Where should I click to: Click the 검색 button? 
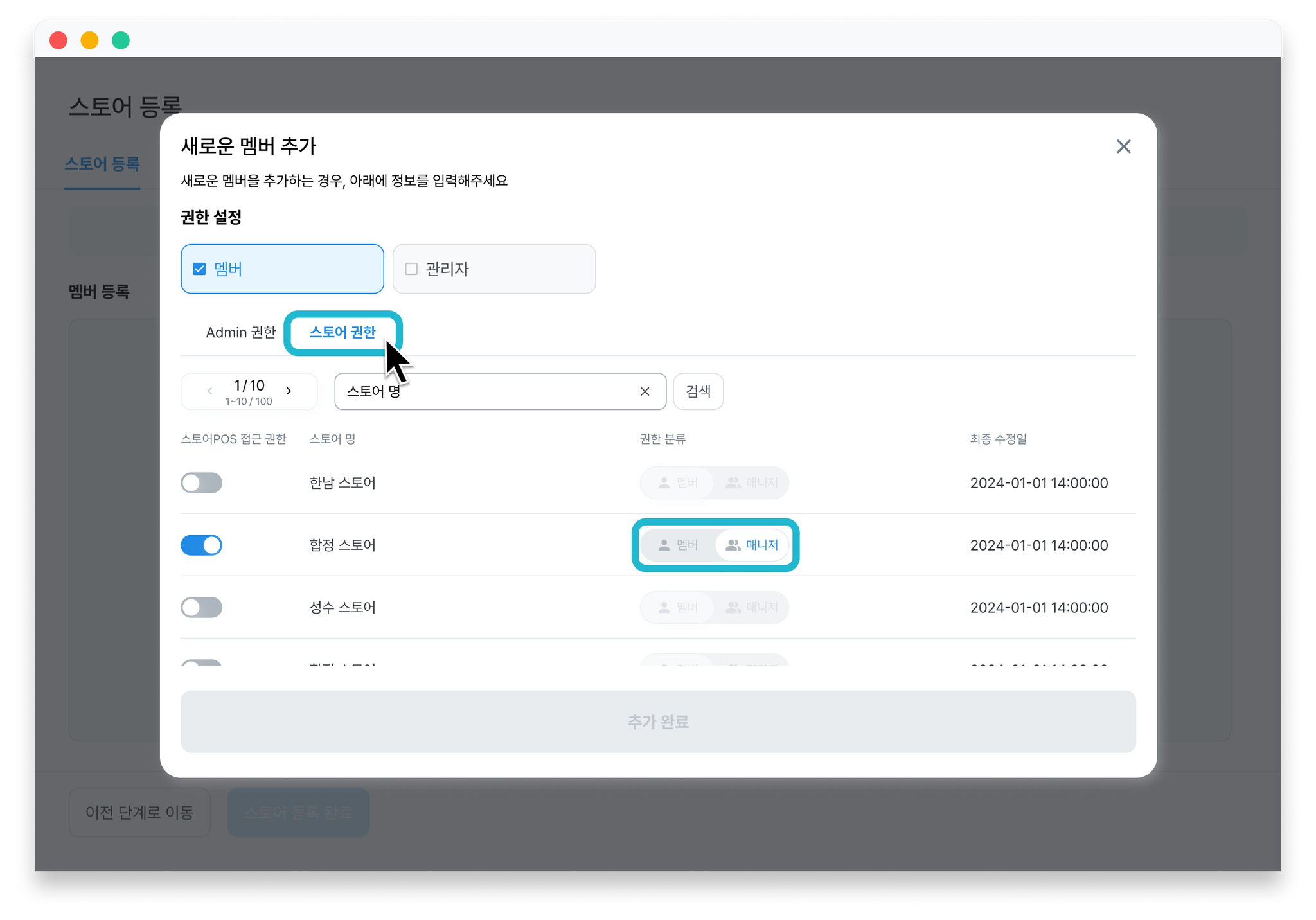coord(698,391)
